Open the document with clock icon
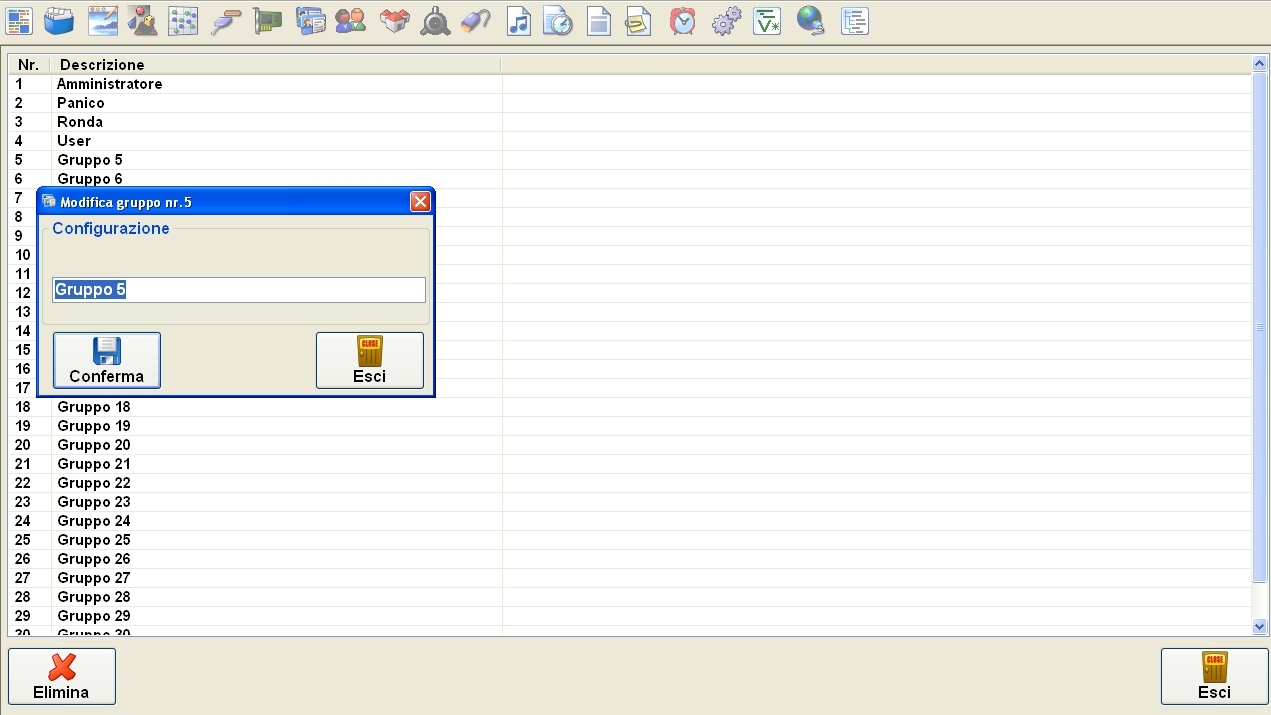1271x715 pixels. 557,21
